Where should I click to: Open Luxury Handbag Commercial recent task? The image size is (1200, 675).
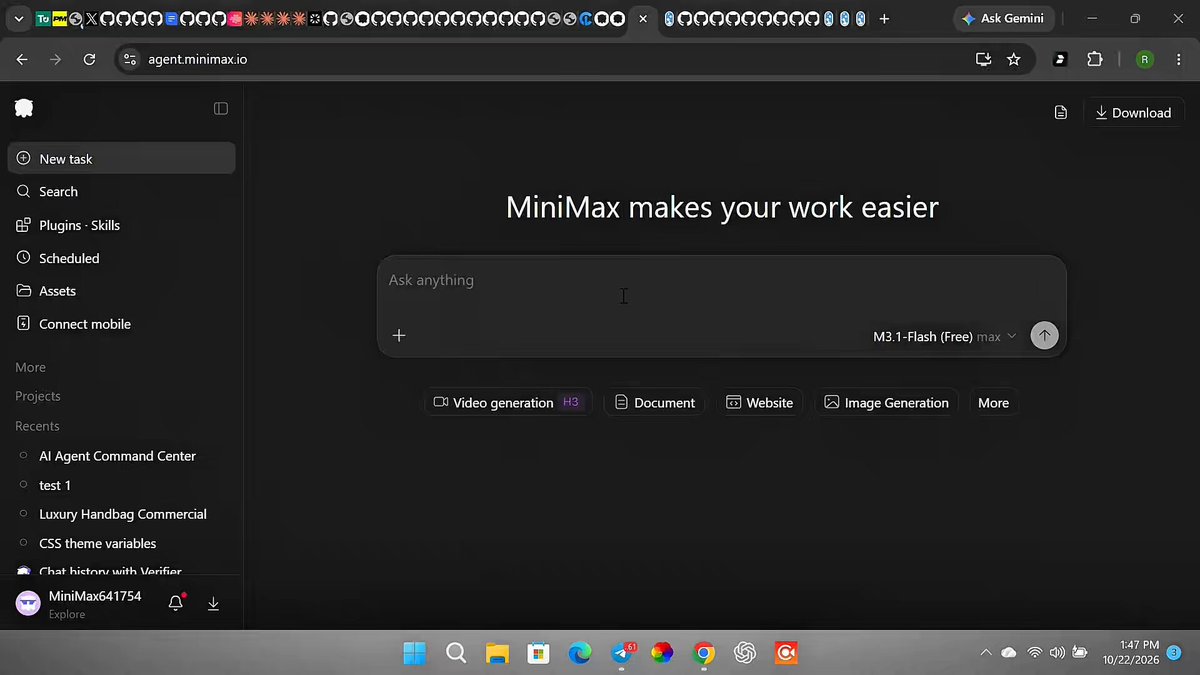[122, 514]
